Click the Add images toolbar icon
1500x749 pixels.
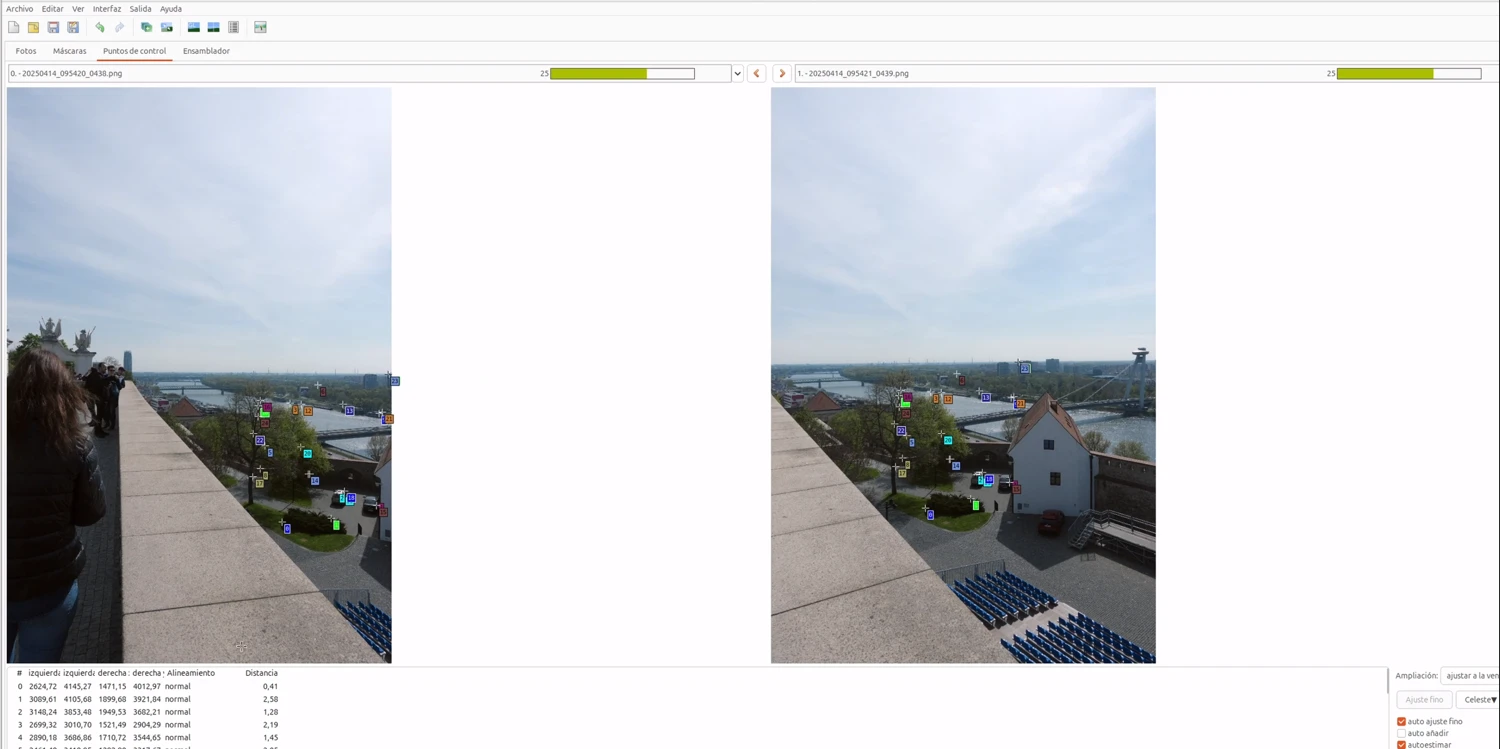(x=146, y=27)
